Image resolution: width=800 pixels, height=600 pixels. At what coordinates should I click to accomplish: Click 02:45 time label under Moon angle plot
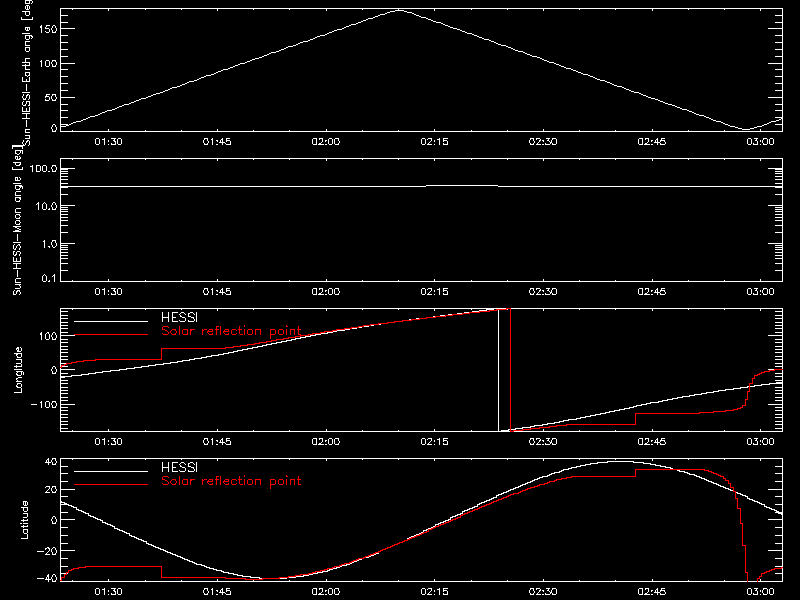click(x=652, y=292)
